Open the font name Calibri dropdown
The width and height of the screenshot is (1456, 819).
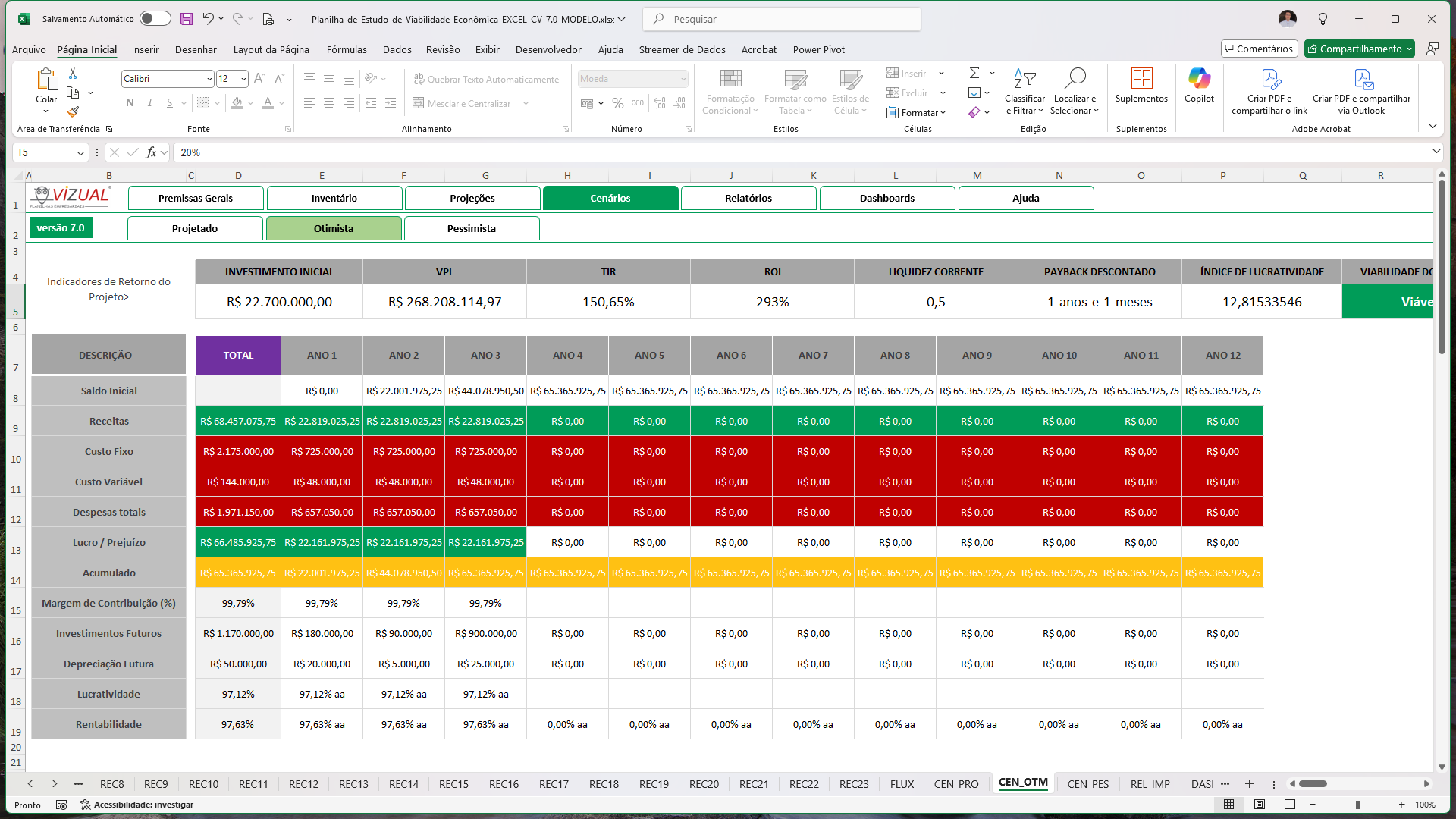(209, 79)
